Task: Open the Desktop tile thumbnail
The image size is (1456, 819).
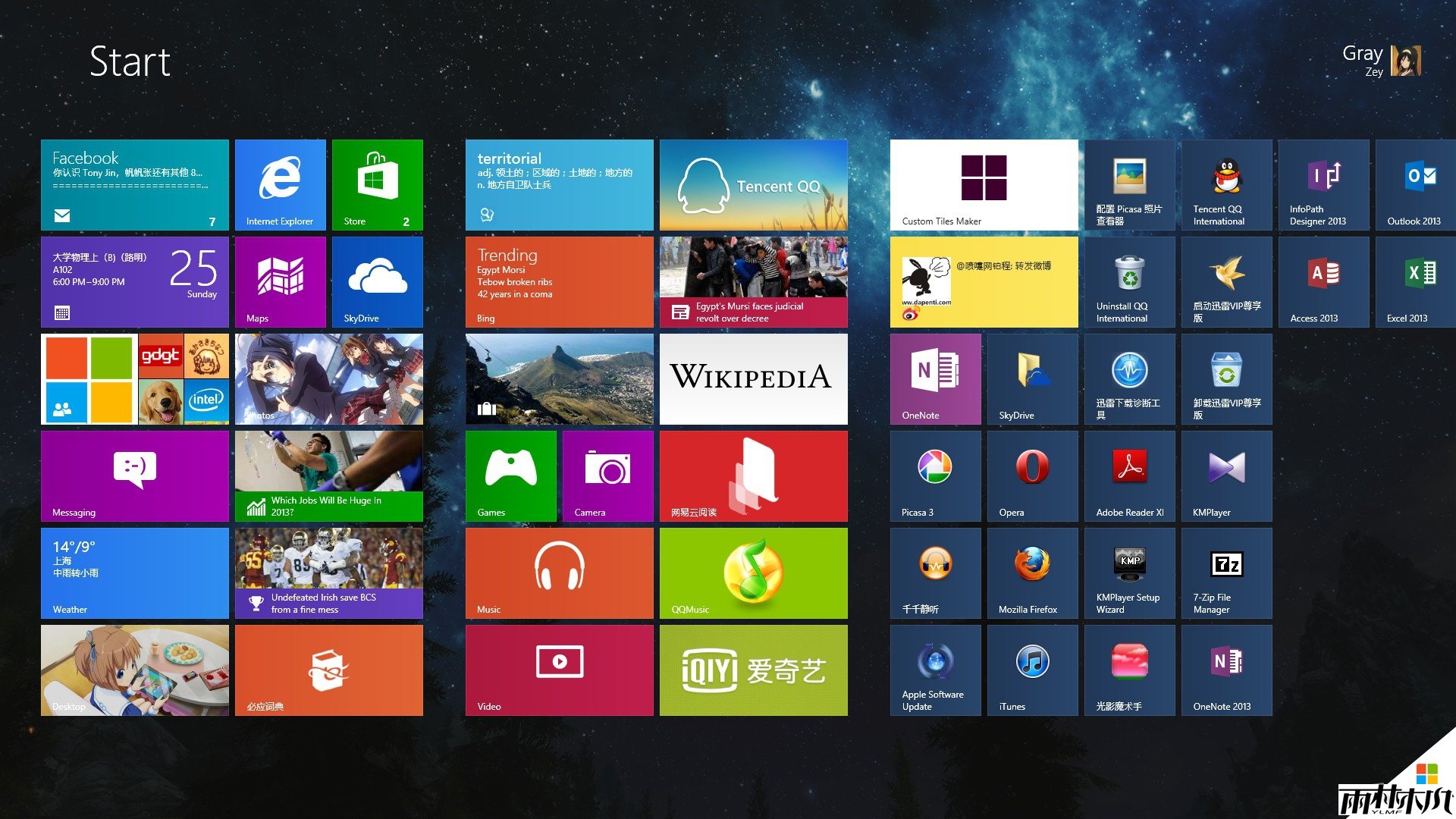Action: pyautogui.click(x=134, y=670)
